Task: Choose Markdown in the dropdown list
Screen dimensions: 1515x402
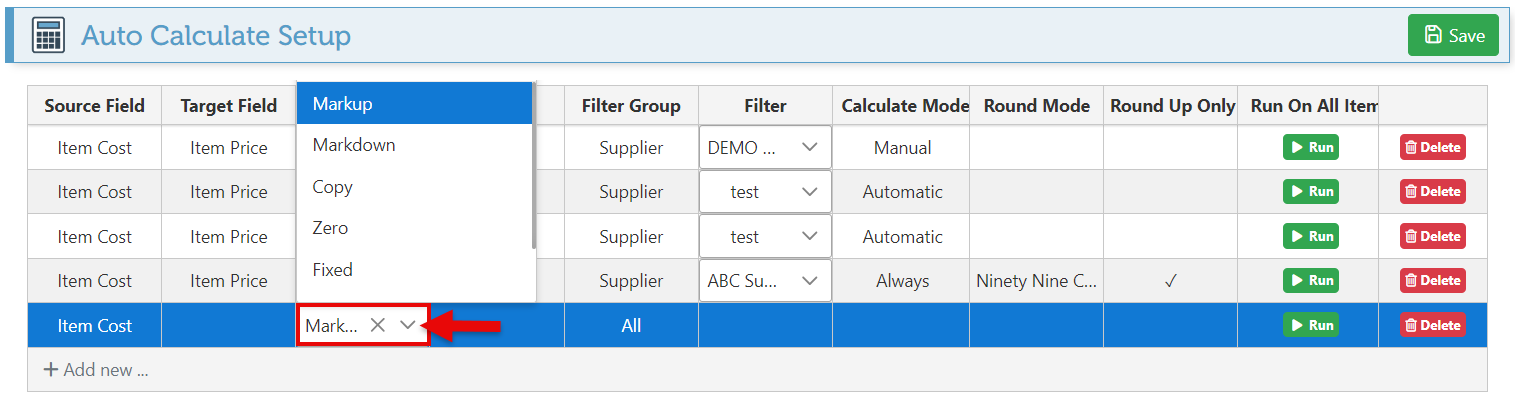Action: click(x=414, y=145)
